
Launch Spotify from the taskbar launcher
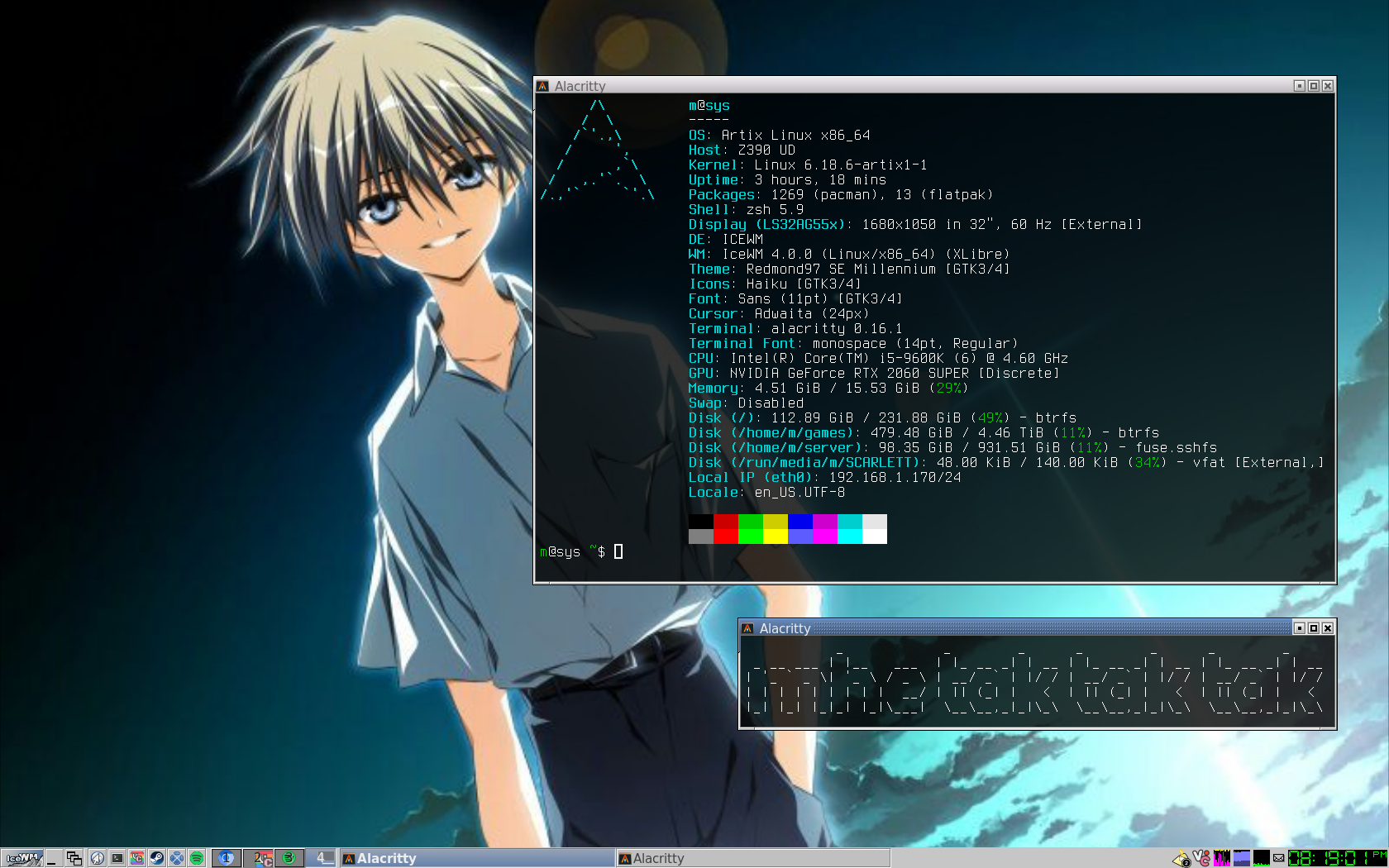[x=197, y=858]
